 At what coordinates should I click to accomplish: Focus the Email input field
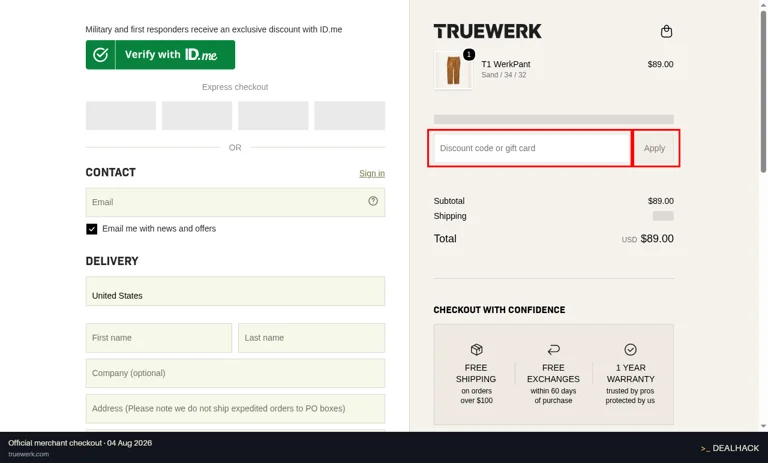coord(235,202)
